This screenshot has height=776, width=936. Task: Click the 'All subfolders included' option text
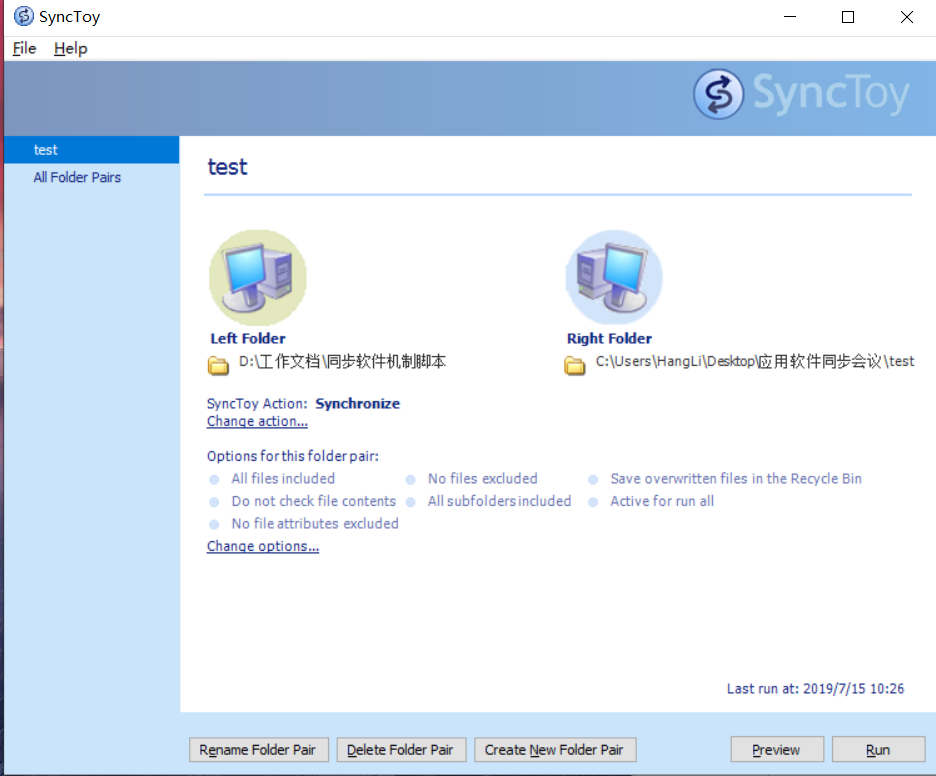coord(499,501)
